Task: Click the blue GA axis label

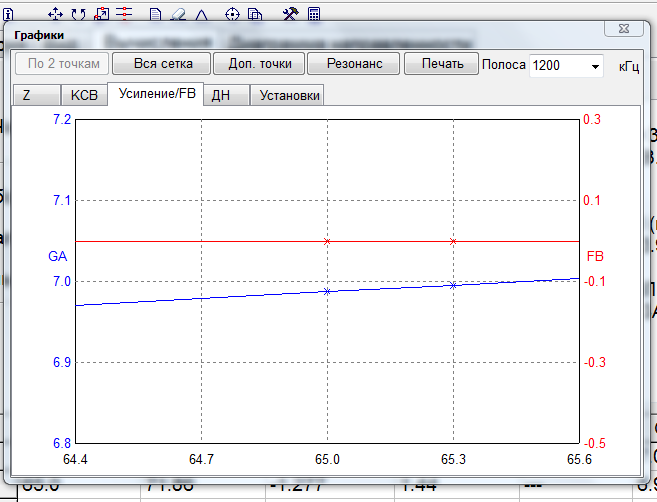Action: [x=57, y=256]
